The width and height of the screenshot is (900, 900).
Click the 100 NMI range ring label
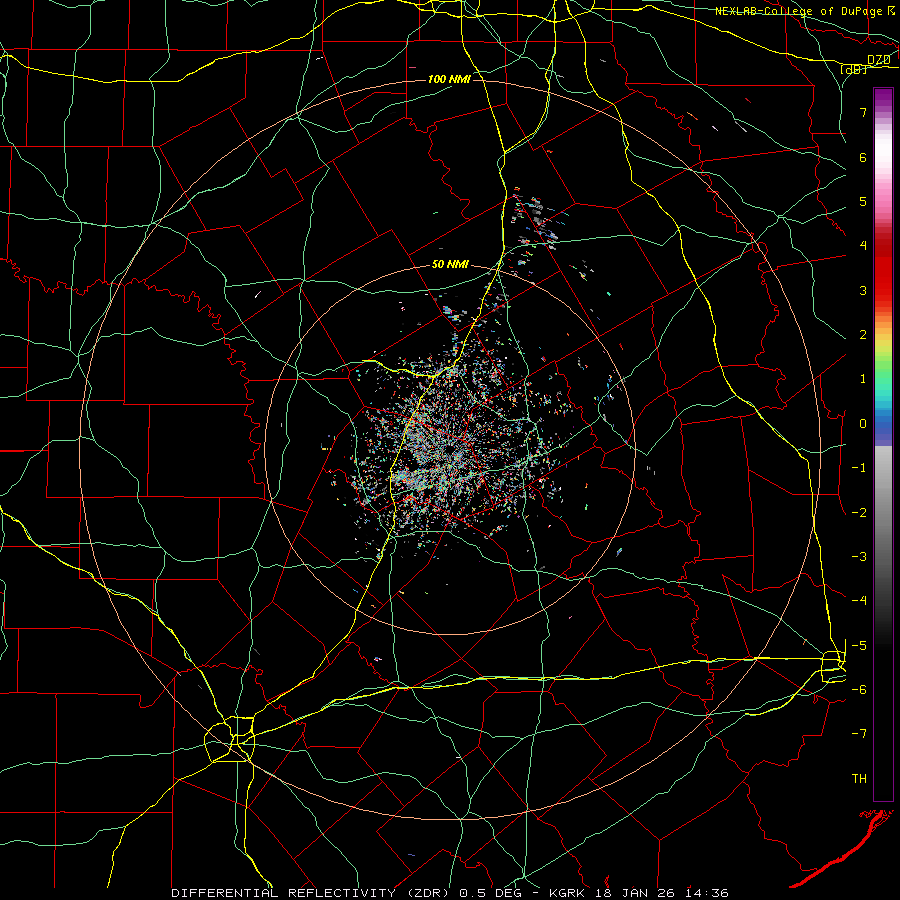(x=449, y=79)
